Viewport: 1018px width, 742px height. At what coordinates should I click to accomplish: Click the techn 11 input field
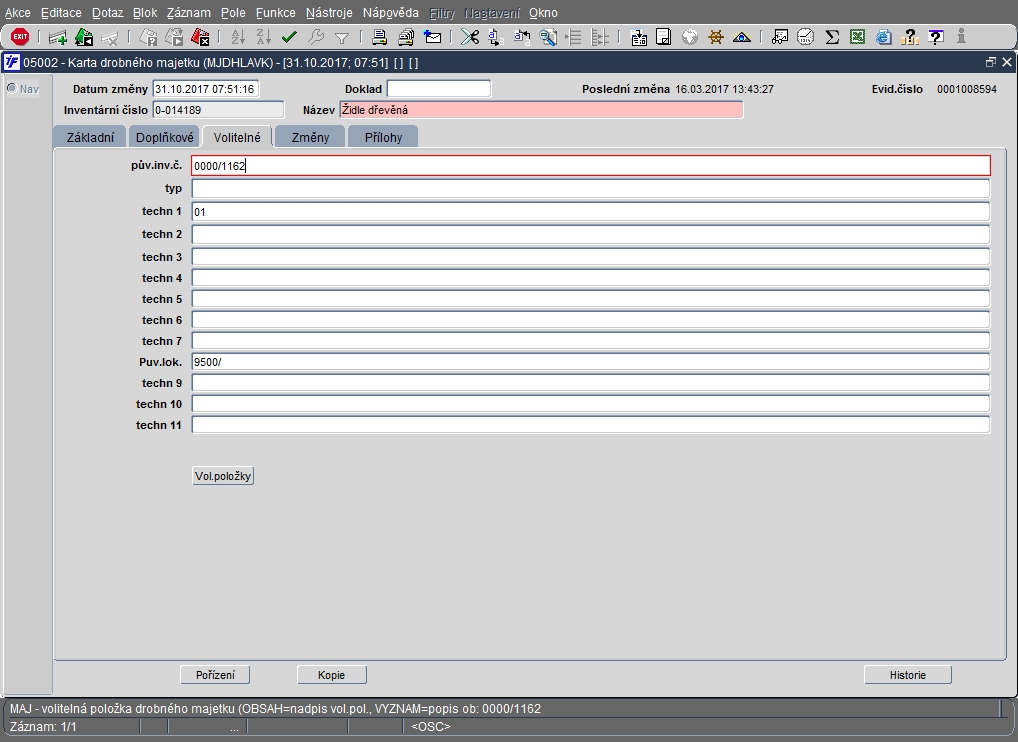point(591,425)
